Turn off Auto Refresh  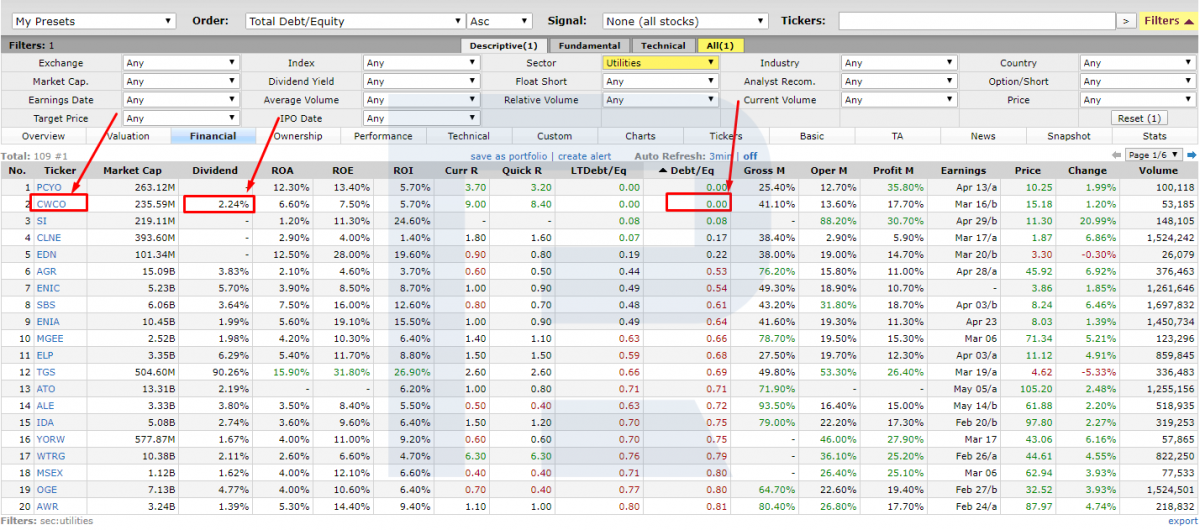(x=749, y=156)
